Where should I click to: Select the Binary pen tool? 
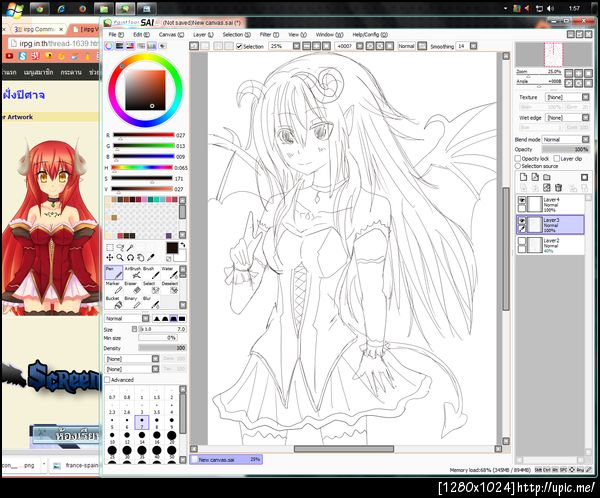click(x=133, y=302)
